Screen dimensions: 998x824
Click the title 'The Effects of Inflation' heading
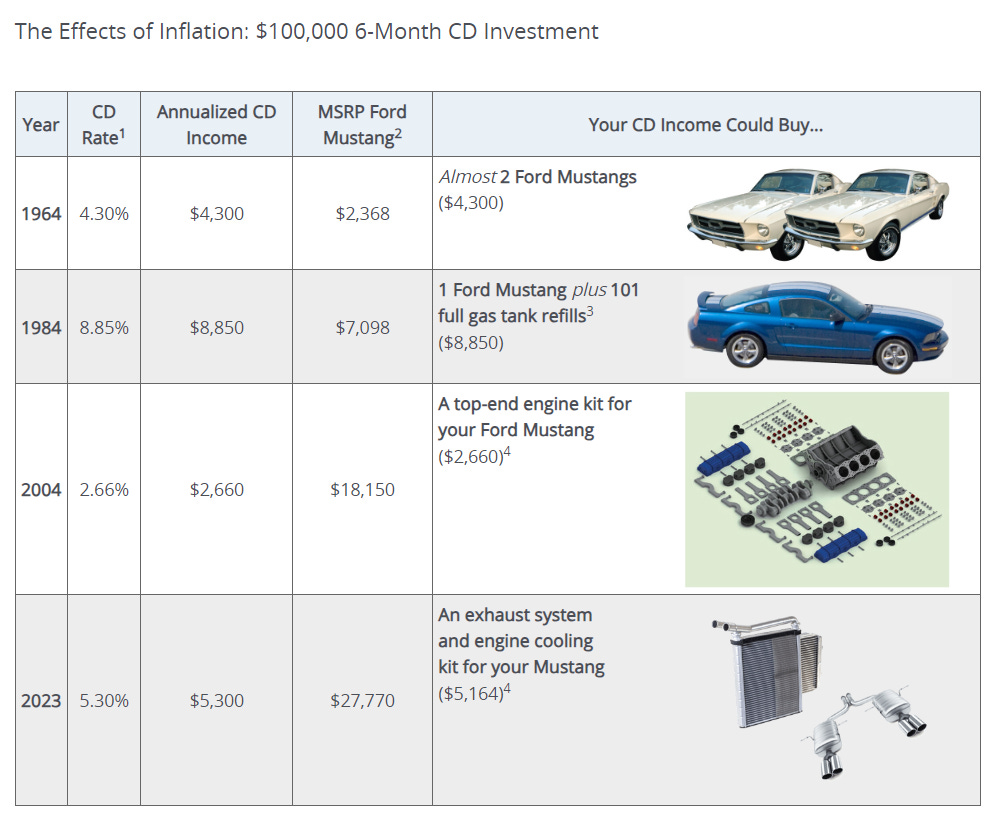pyautogui.click(x=306, y=31)
